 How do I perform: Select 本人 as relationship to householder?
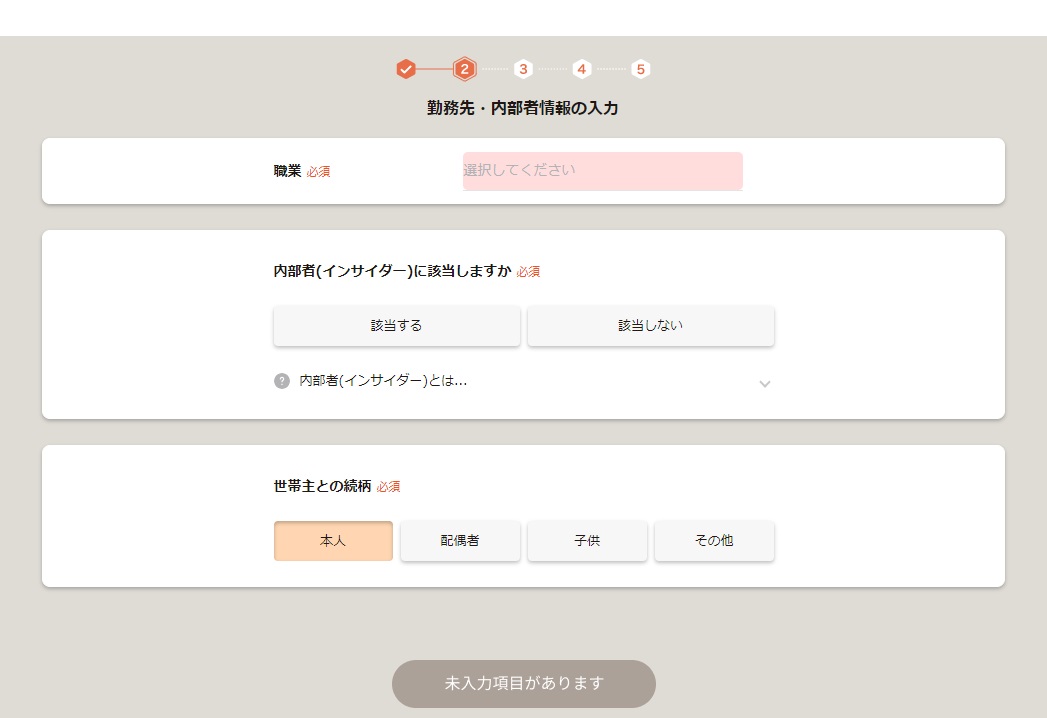click(333, 541)
